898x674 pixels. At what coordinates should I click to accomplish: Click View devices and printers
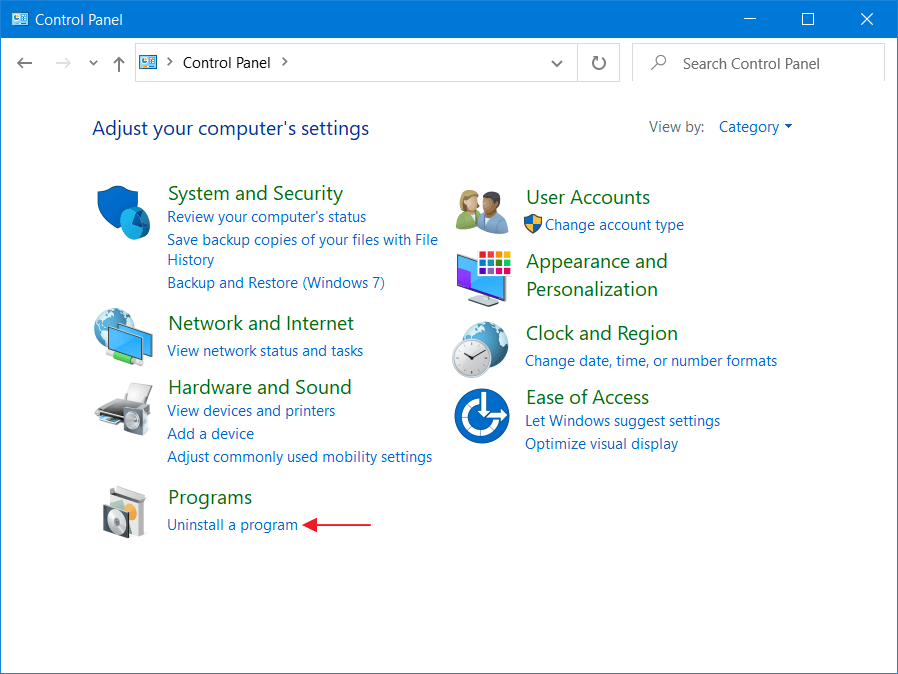pos(251,411)
